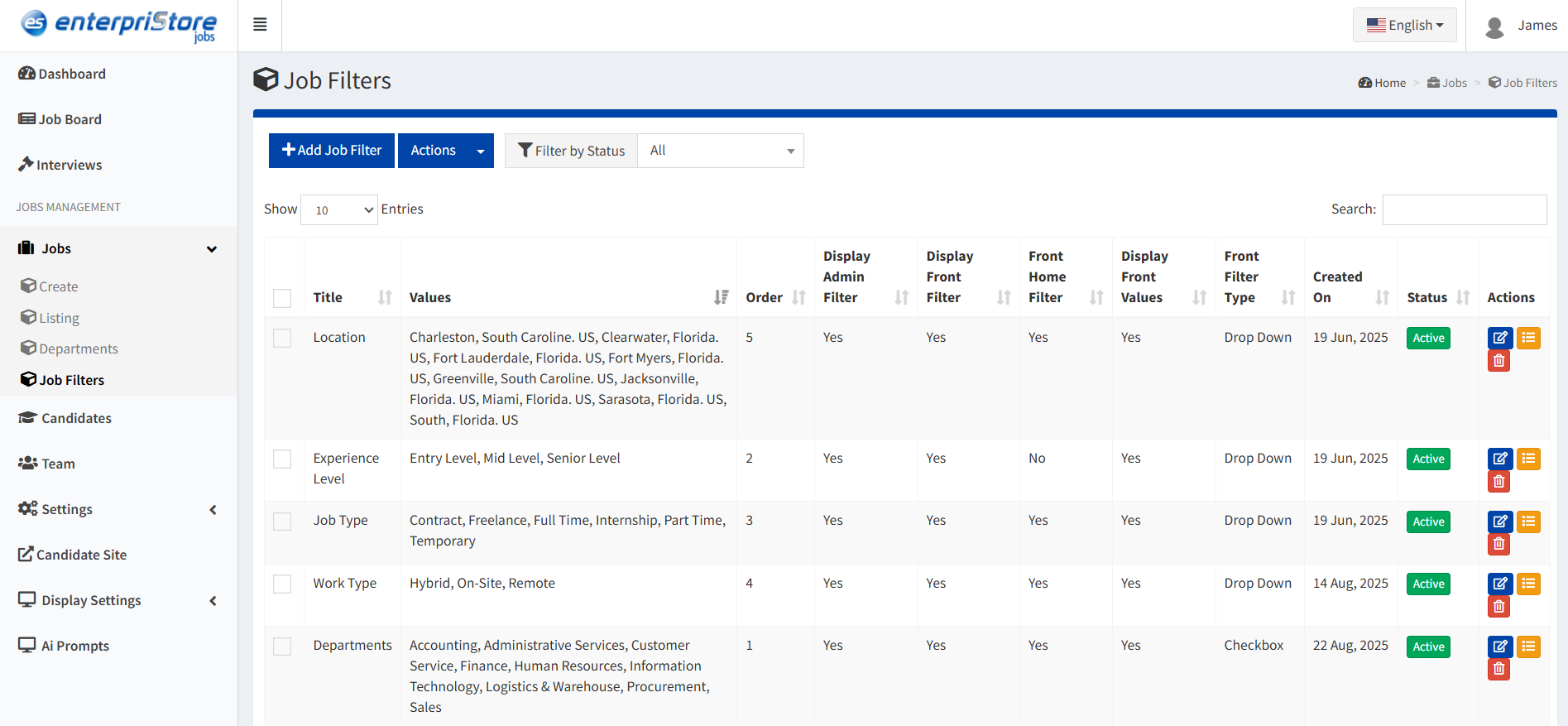Screen dimensions: 1568x726
Task: Edit the Departments filter row
Action: coord(1499,647)
